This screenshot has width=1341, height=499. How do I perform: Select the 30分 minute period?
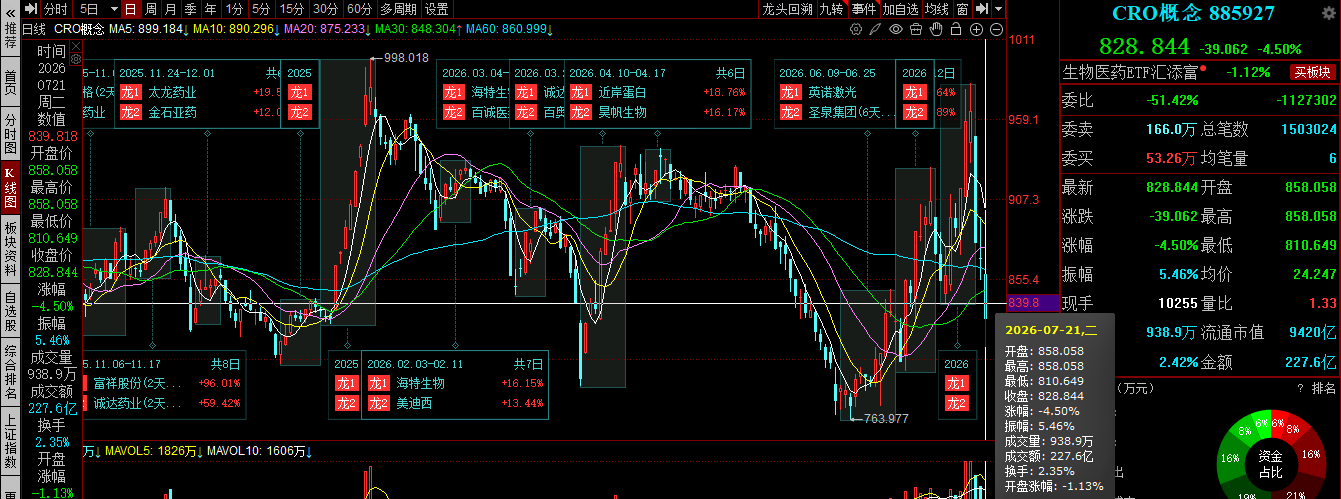coord(326,9)
